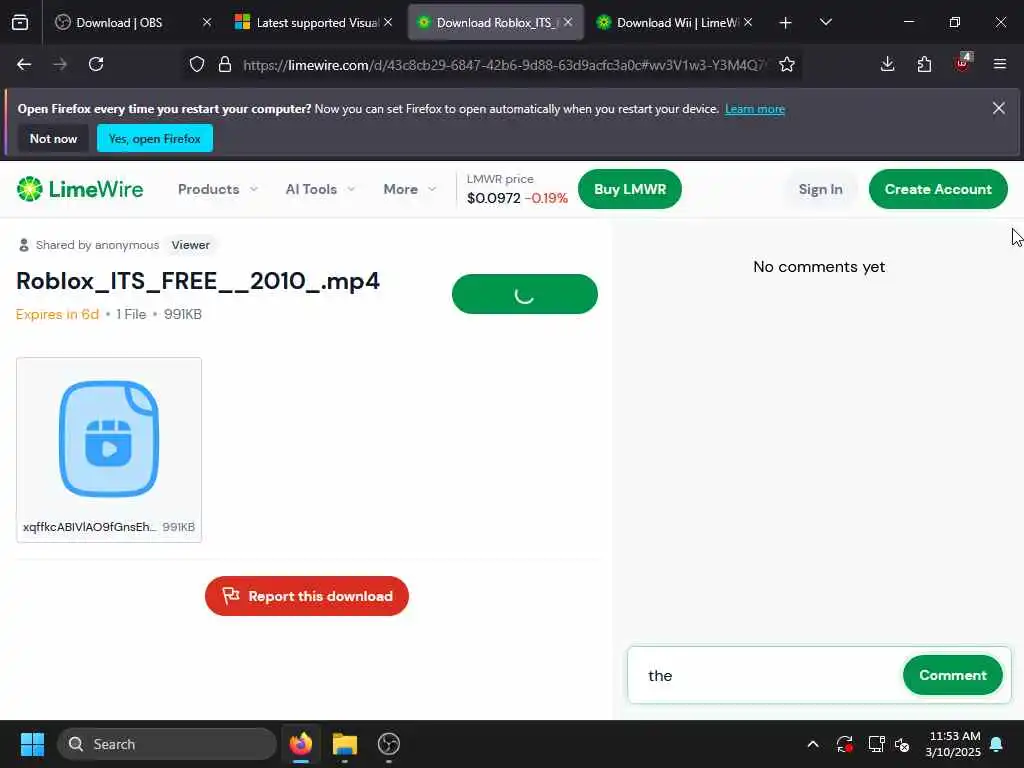This screenshot has width=1024, height=768.
Task: Open notifications bell icon
Action: (x=997, y=744)
